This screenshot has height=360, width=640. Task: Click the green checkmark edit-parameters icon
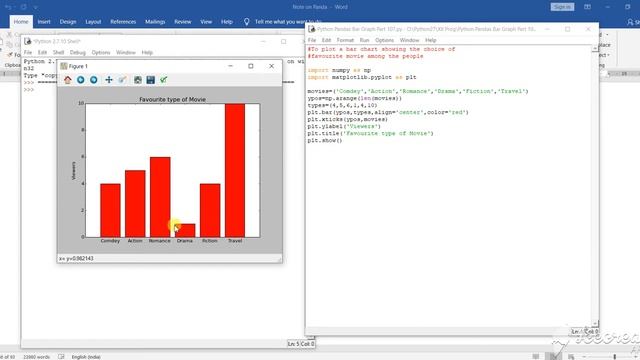click(x=164, y=80)
